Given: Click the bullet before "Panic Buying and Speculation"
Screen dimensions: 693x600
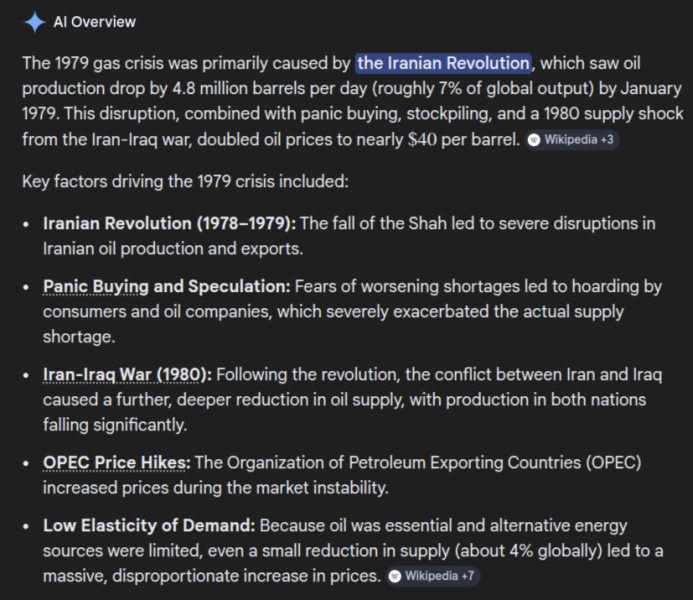Looking at the screenshot, I should 28,288.
